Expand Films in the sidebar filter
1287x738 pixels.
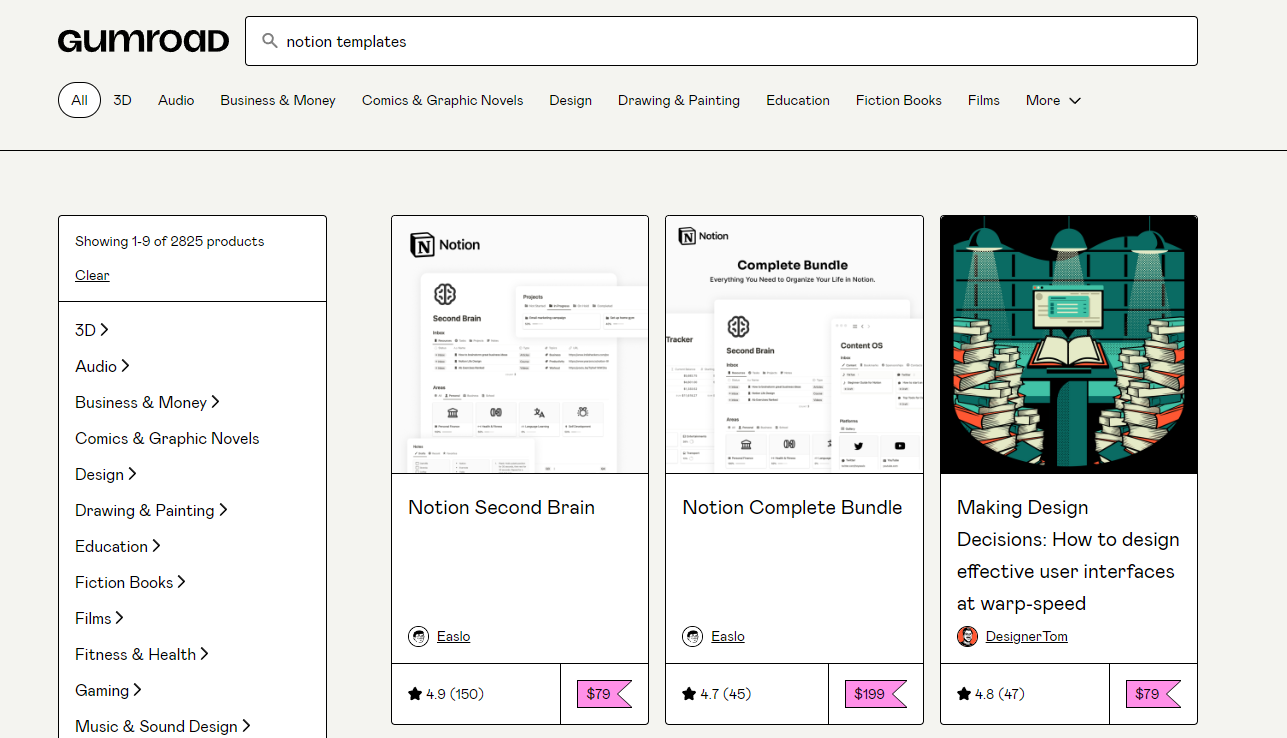[x=99, y=618]
